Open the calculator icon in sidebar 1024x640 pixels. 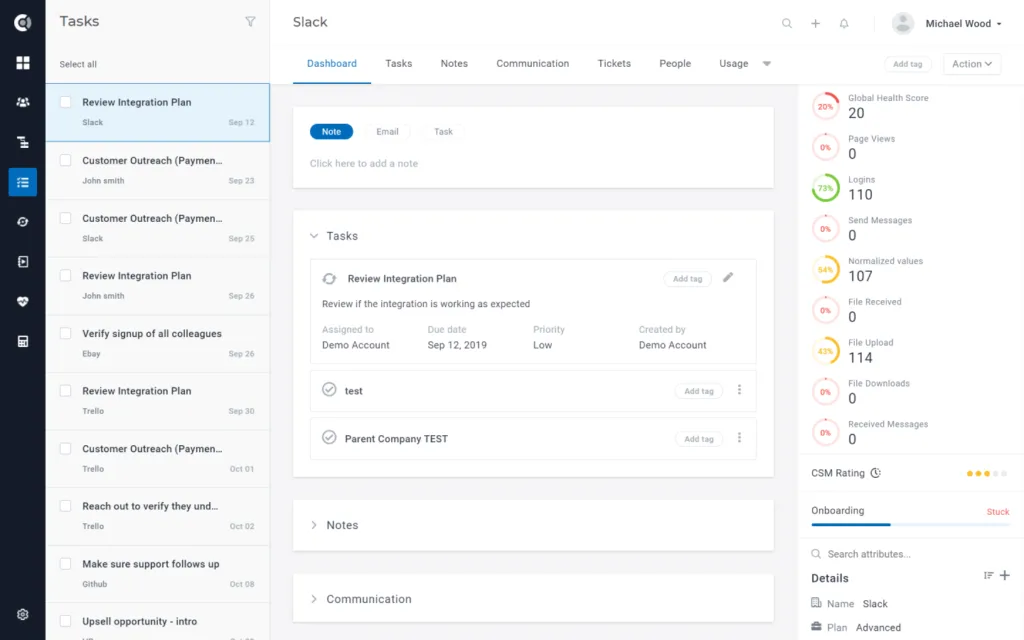(x=23, y=342)
